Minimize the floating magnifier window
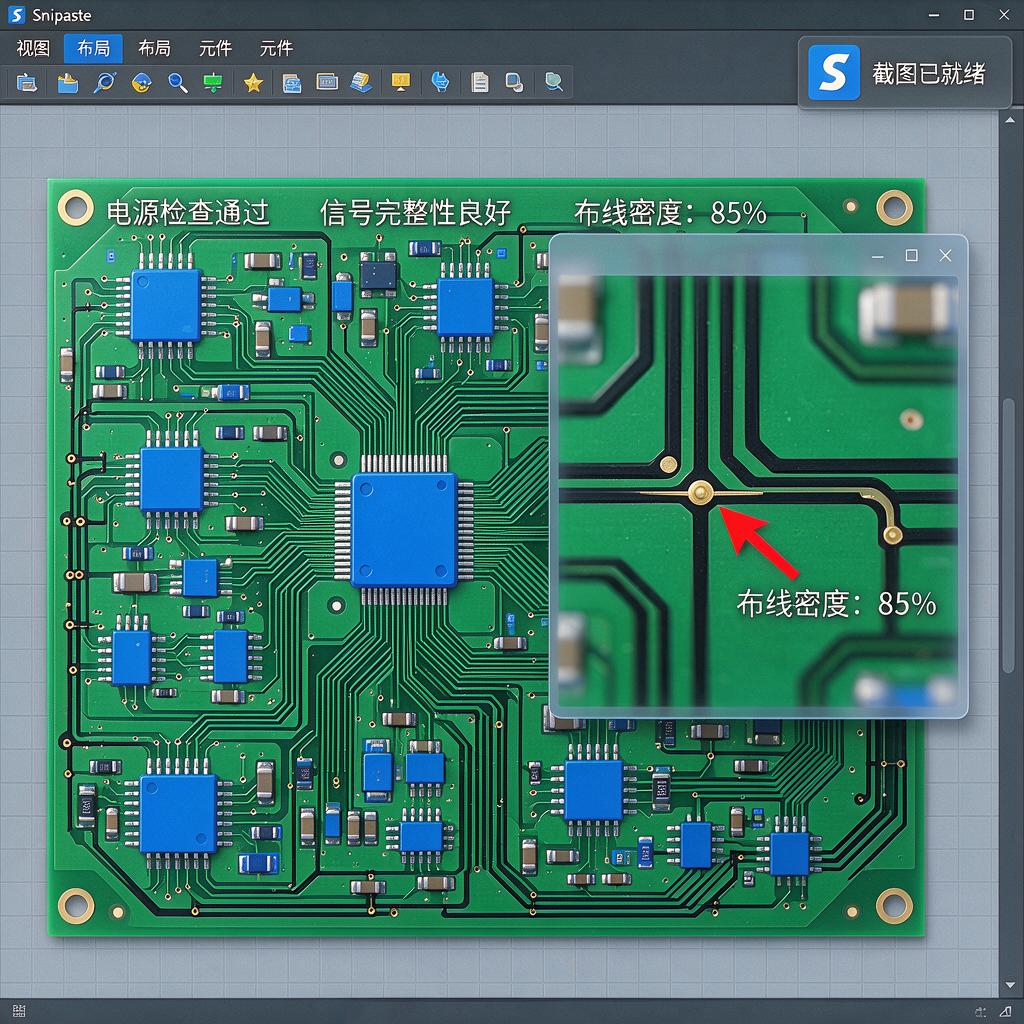The width and height of the screenshot is (1024, 1024). 878,257
